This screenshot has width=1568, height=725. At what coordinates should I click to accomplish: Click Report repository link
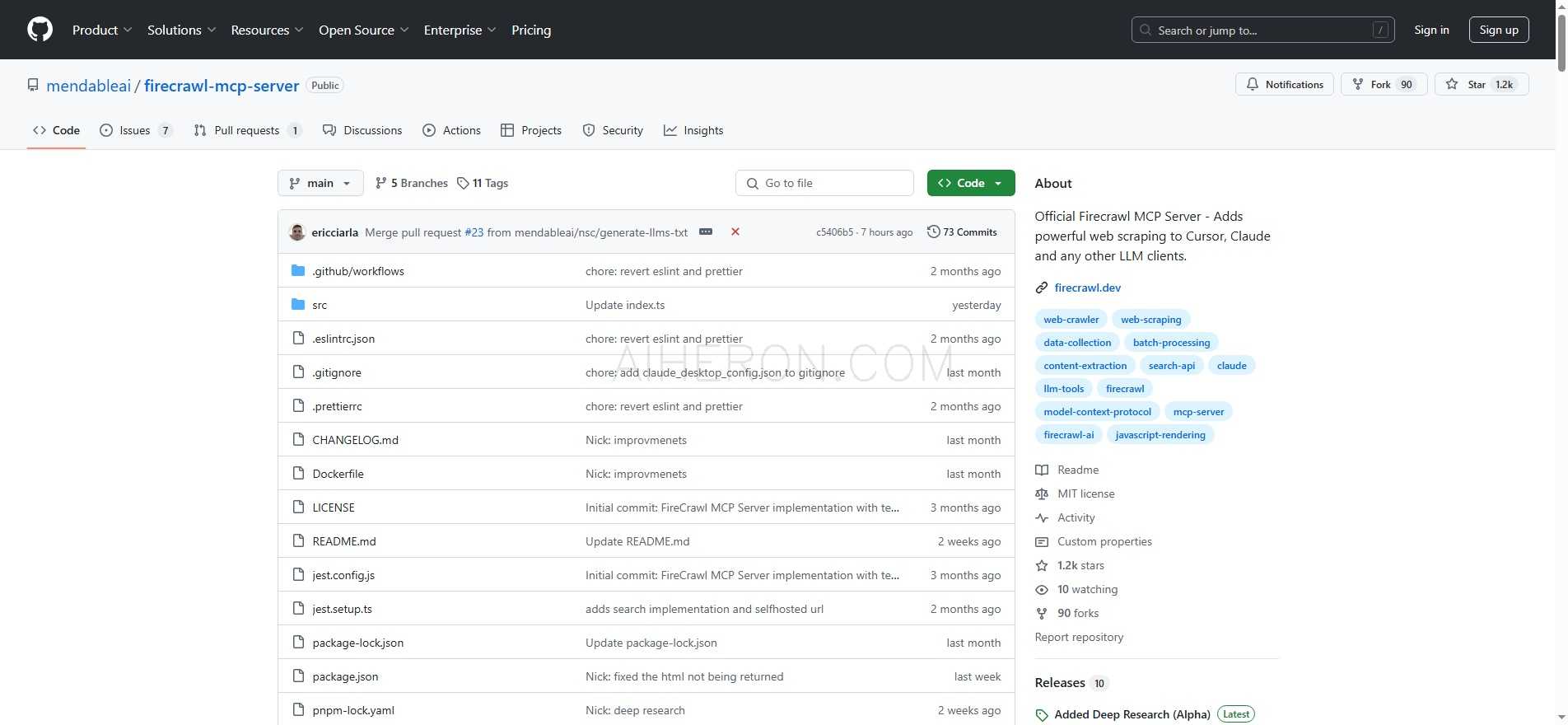(1079, 637)
